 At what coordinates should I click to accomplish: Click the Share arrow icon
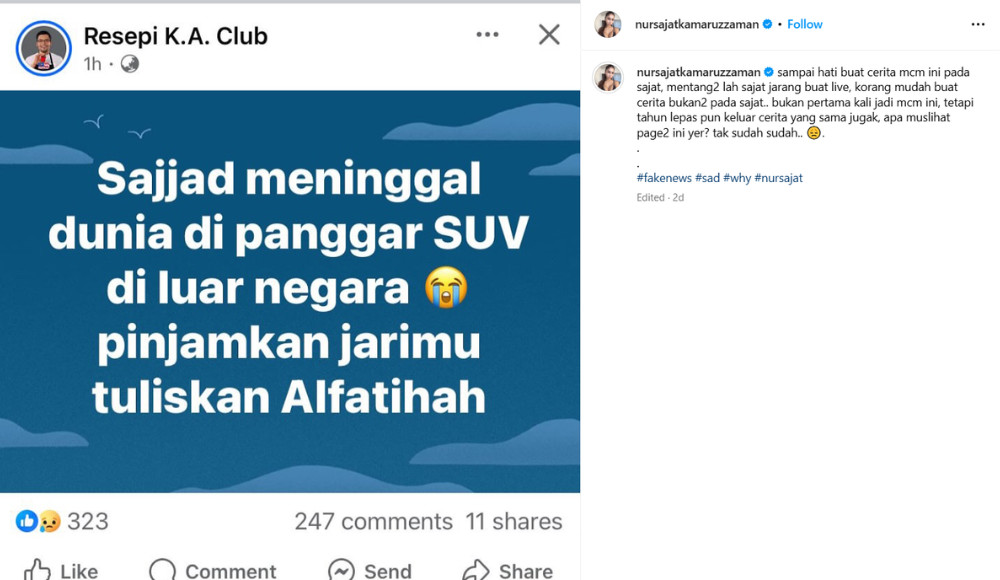pos(476,570)
